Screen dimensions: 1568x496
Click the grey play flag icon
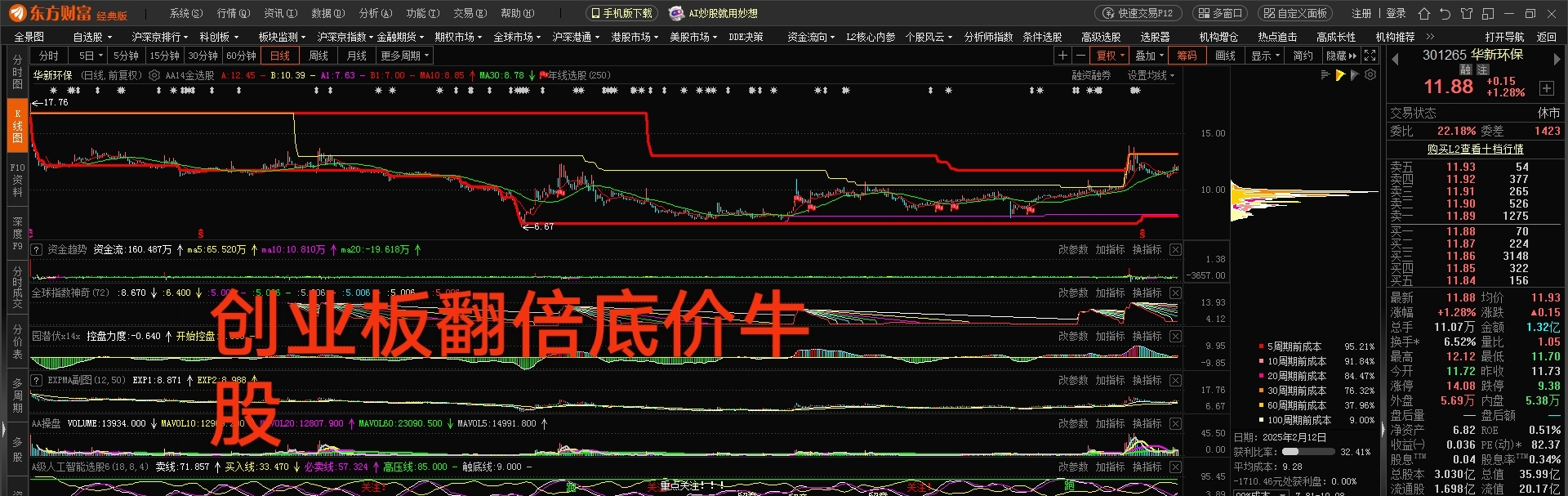[1355, 75]
